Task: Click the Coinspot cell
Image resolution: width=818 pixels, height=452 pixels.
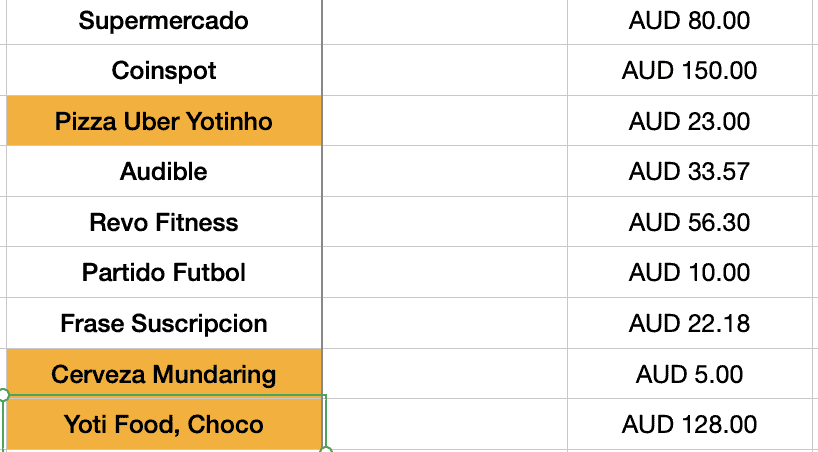Action: (x=164, y=71)
